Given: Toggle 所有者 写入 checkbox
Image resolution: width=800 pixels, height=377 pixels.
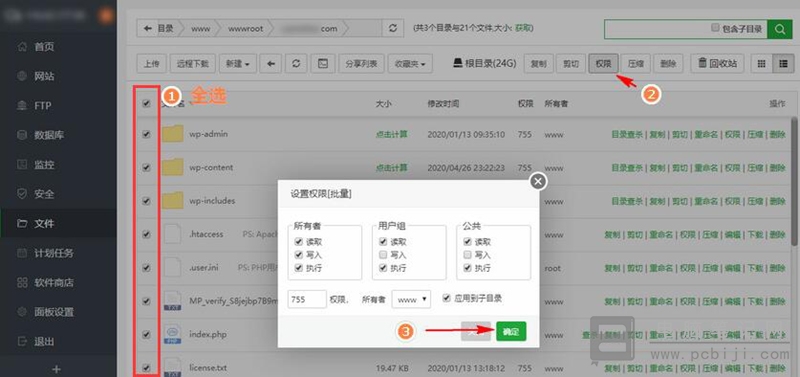Looking at the screenshot, I should pyautogui.click(x=298, y=255).
